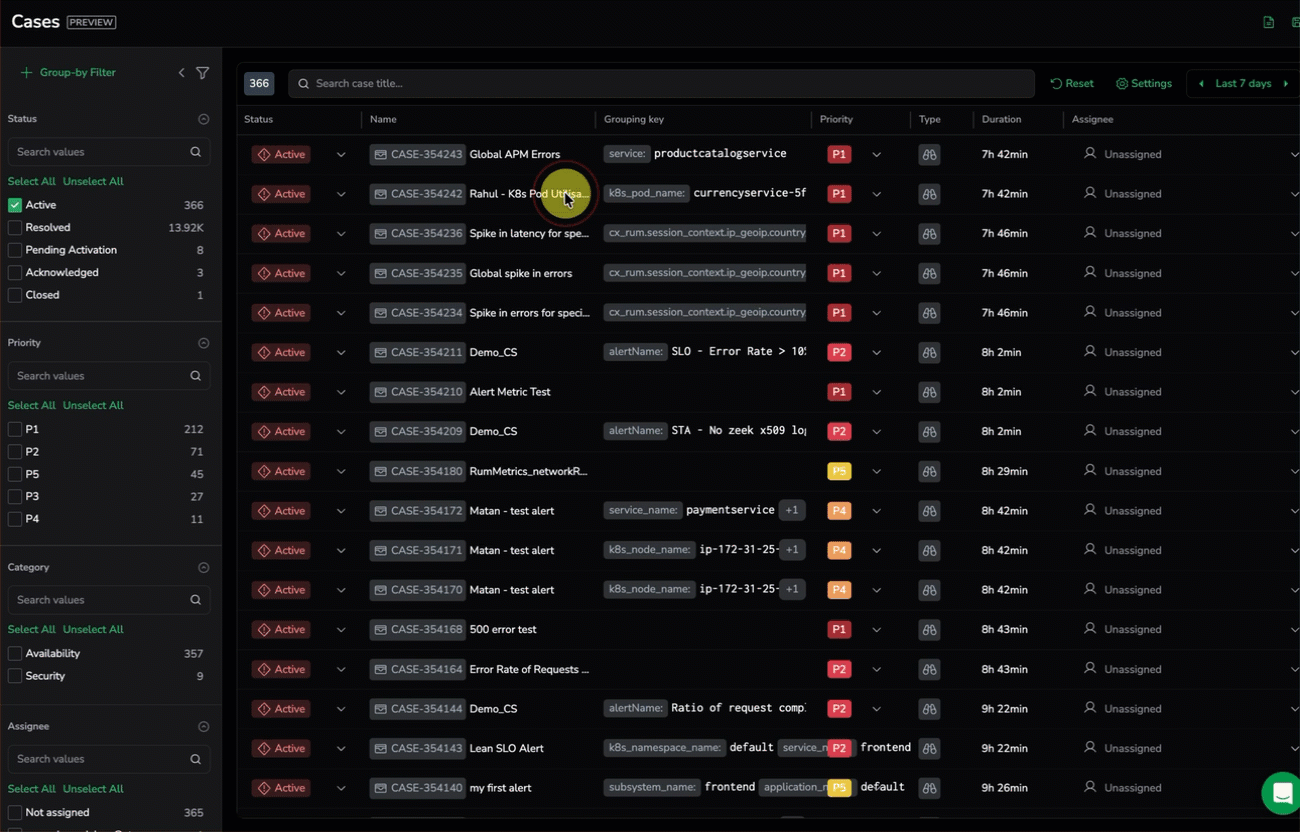The height and width of the screenshot is (832, 1300).
Task: Click the Reset button
Action: coord(1072,84)
